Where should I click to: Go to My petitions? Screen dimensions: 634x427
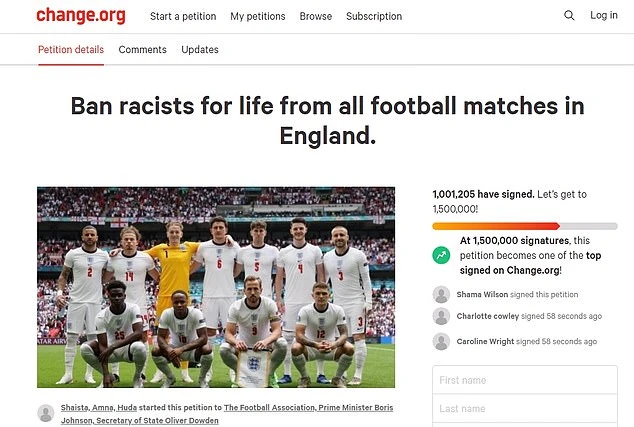(x=257, y=17)
